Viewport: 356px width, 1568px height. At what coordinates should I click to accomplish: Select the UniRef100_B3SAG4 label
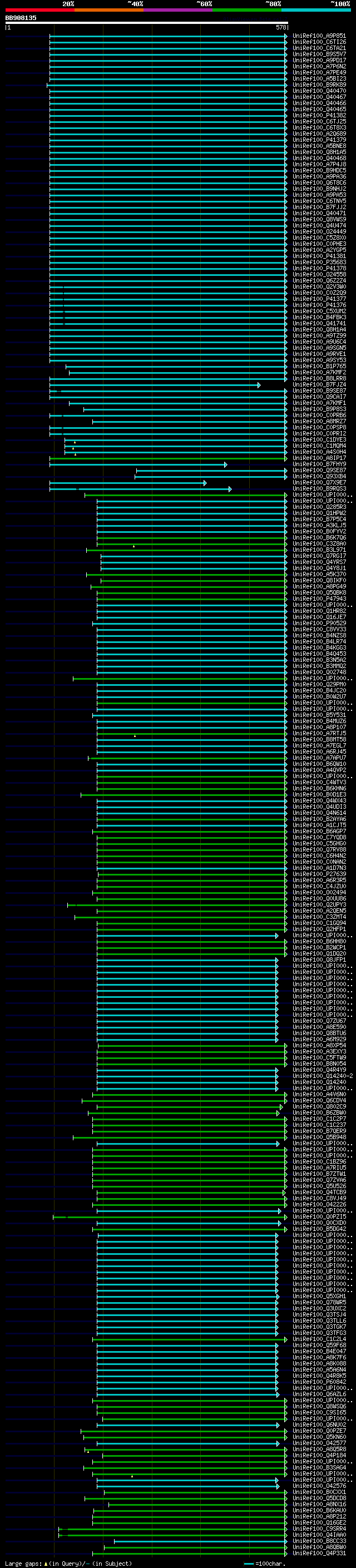pos(319,1467)
